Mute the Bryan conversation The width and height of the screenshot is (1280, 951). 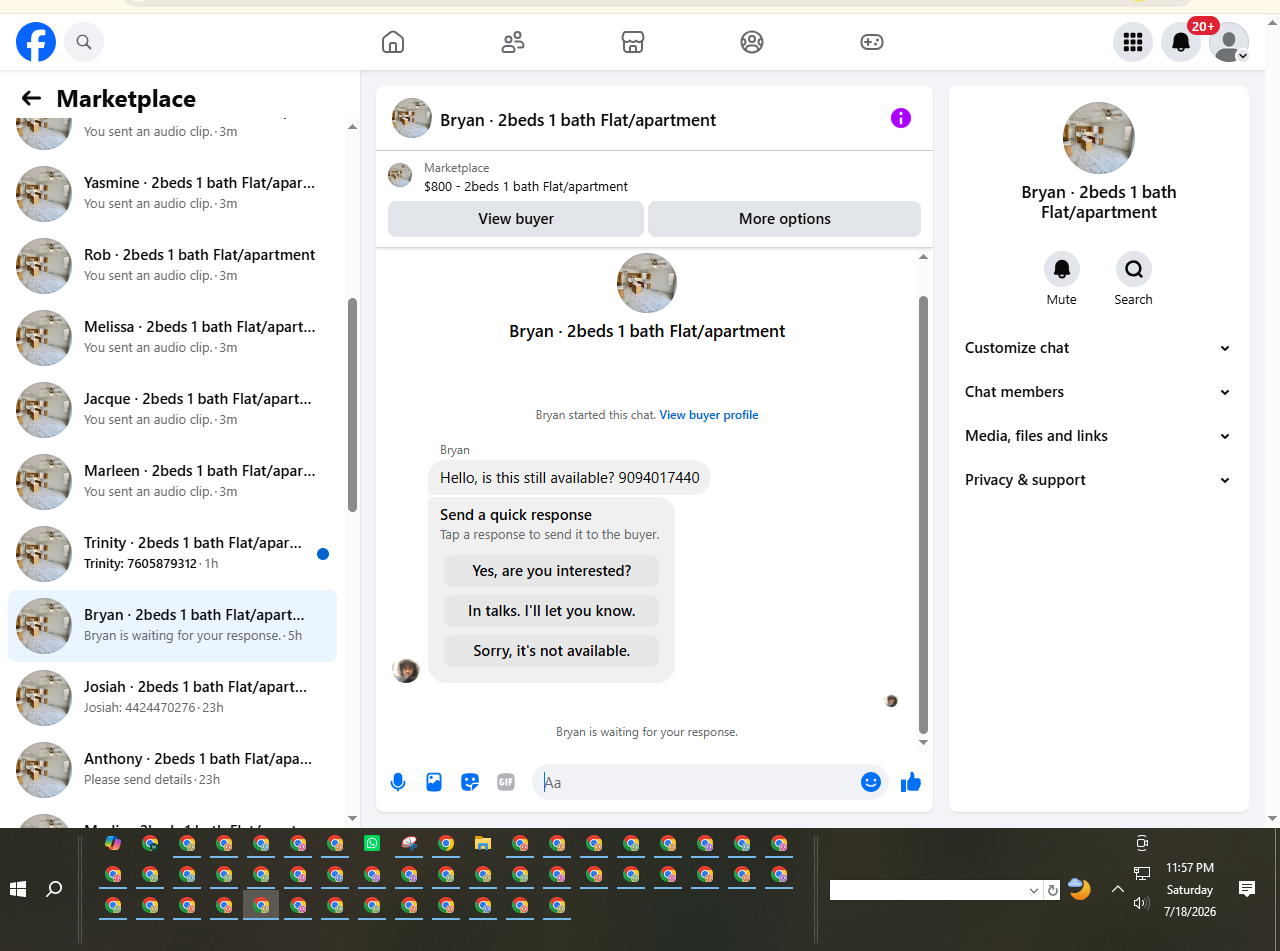point(1062,269)
